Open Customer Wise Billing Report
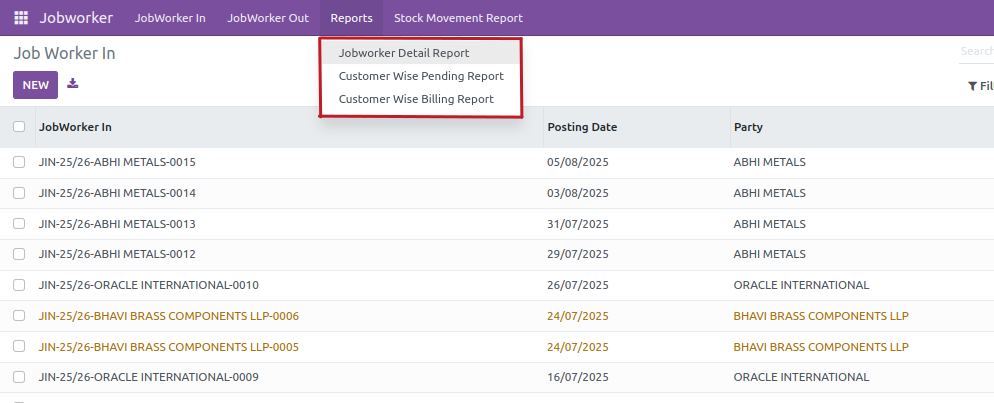994x403 pixels. coord(416,99)
